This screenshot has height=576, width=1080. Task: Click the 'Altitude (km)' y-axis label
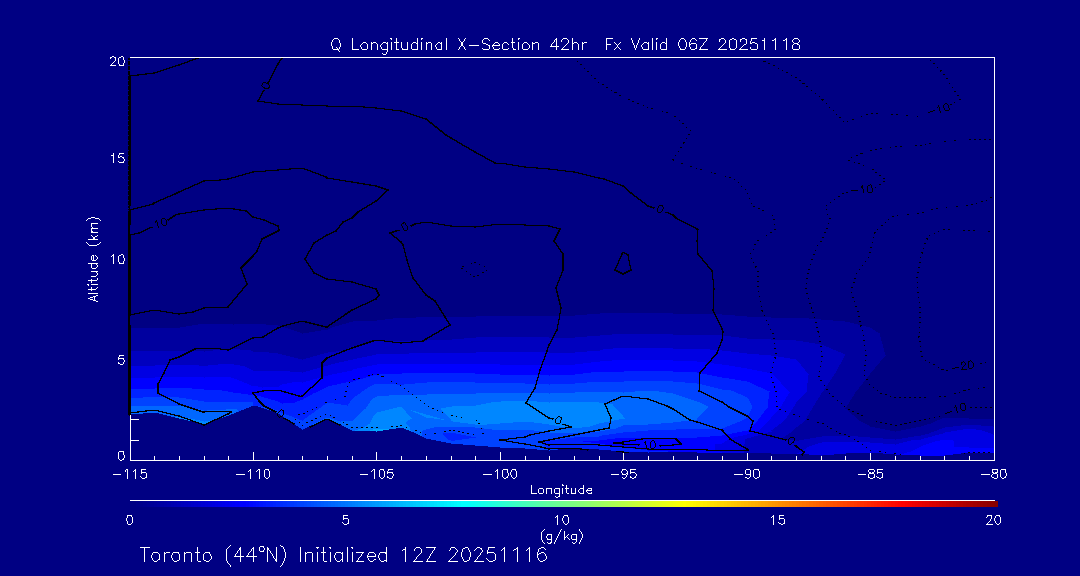pyautogui.click(x=93, y=259)
